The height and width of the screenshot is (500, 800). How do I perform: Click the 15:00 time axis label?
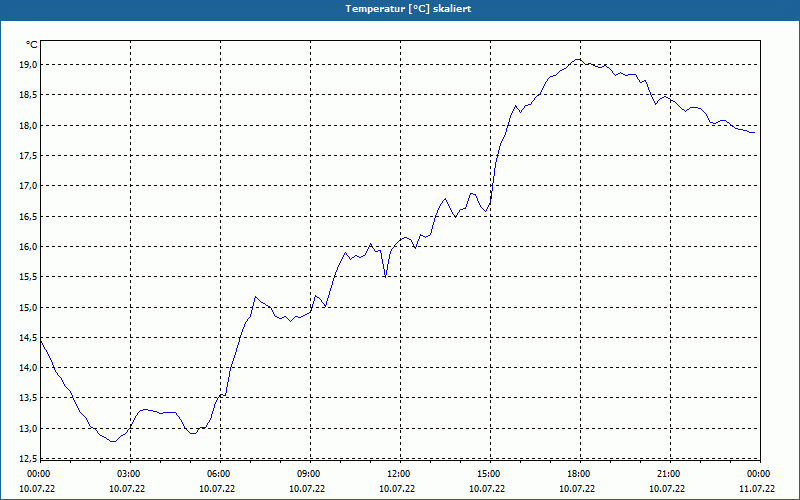coord(490,474)
